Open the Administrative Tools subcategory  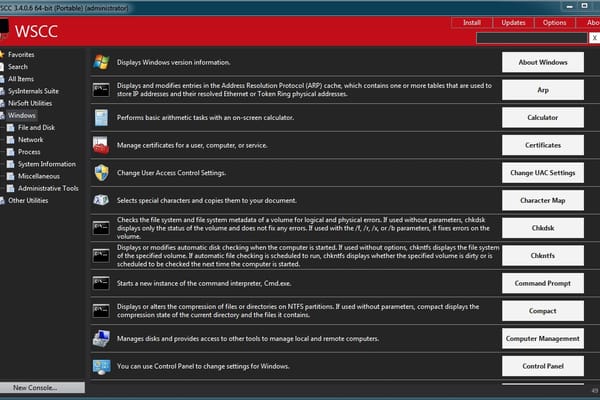(48, 188)
